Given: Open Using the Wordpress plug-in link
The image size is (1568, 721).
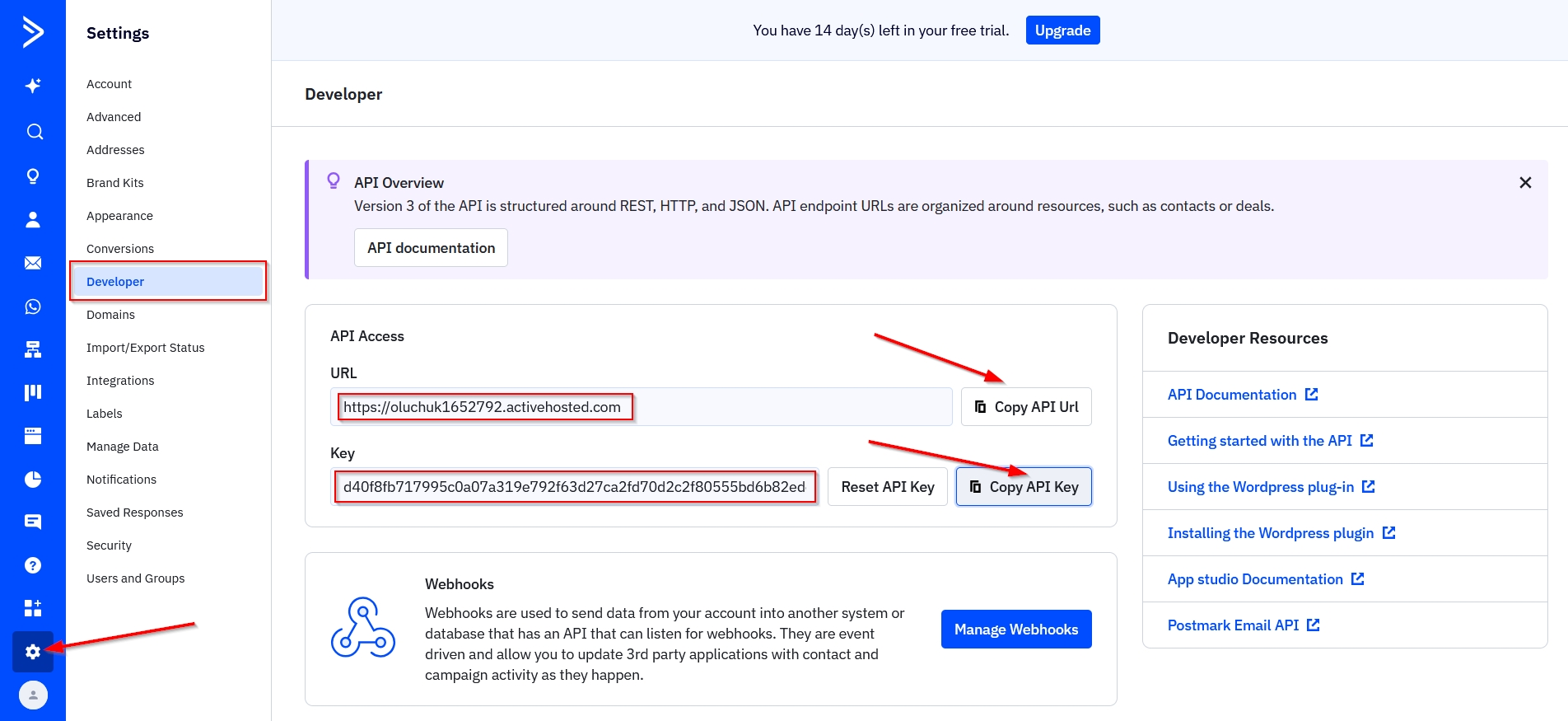Looking at the screenshot, I should point(1272,487).
